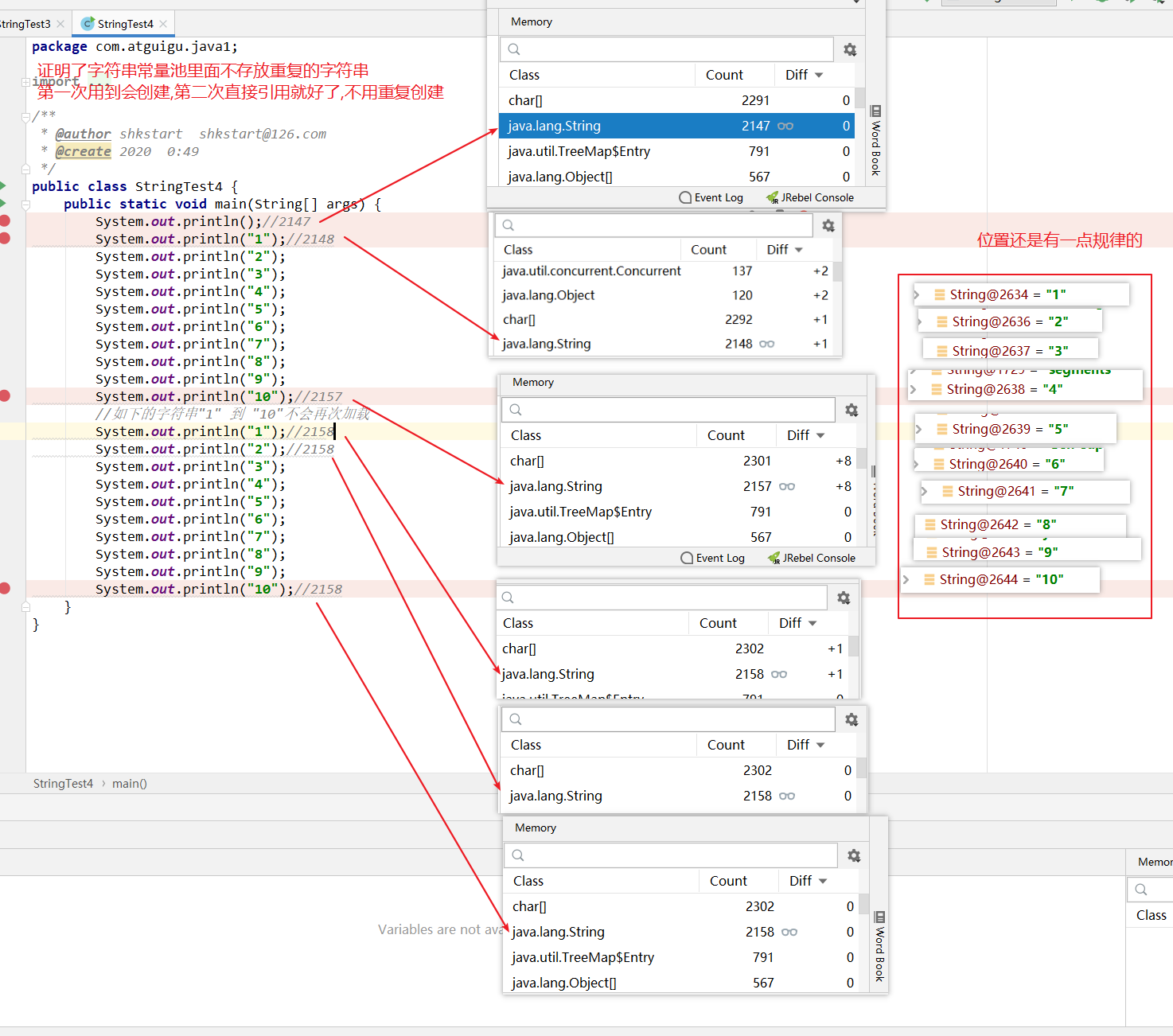Click main() in the breadcrumb bar
Viewport: 1173px width, 1036px height.
(130, 784)
